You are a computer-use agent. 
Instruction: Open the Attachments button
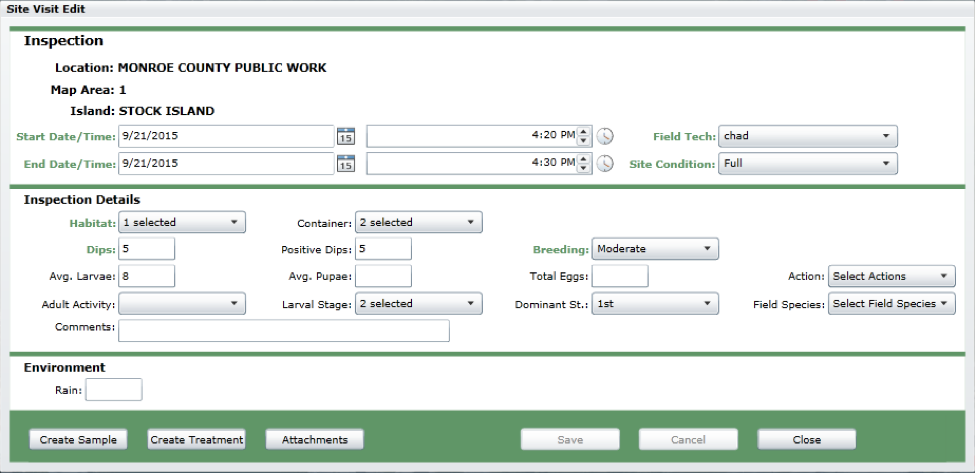pyautogui.click(x=315, y=439)
